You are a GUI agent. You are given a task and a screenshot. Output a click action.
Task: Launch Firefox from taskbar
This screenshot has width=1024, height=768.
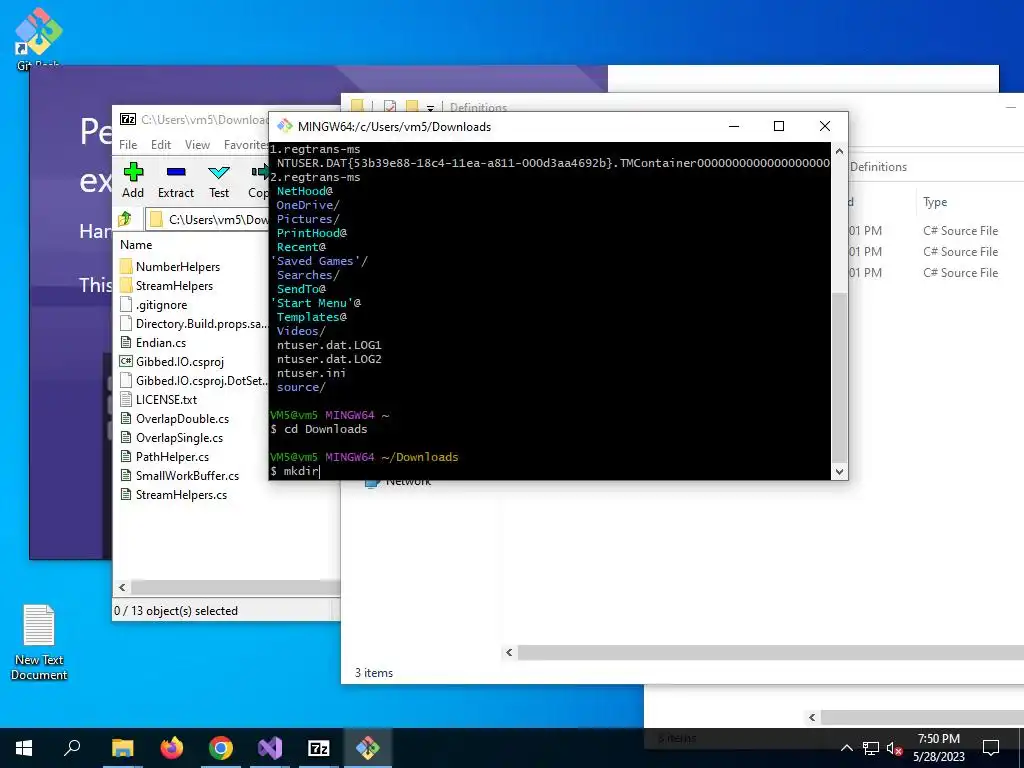(172, 748)
